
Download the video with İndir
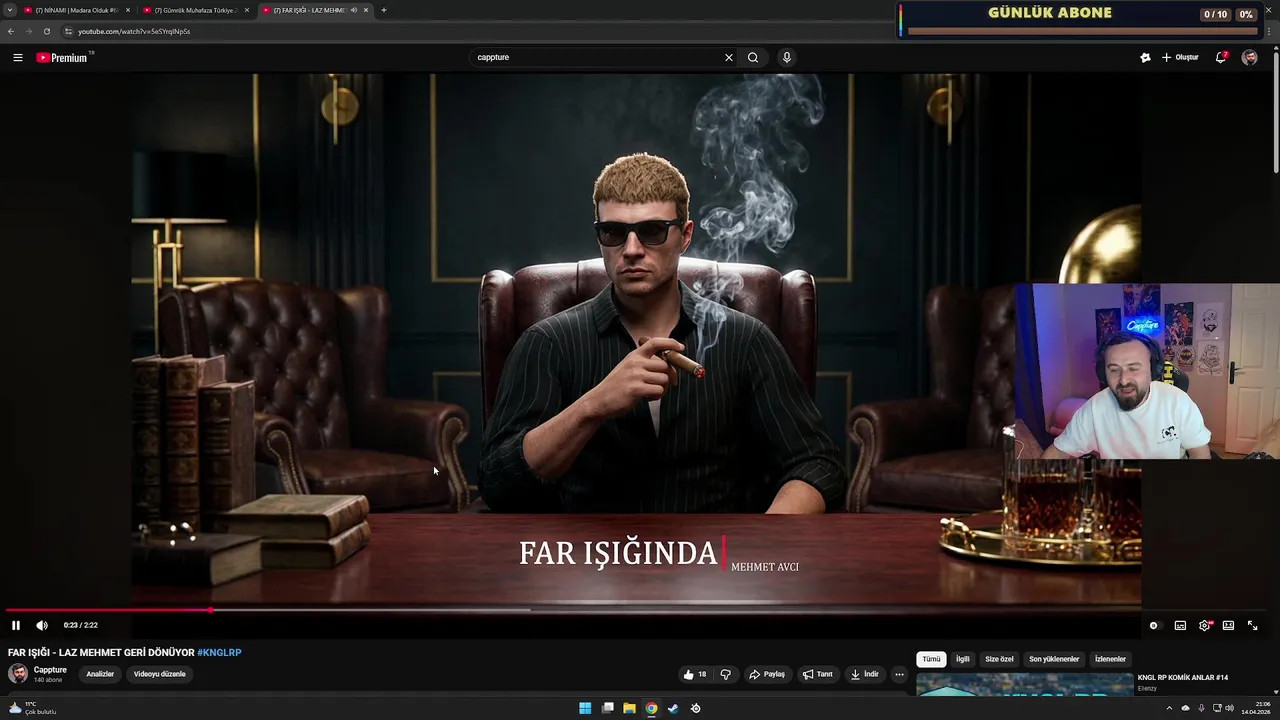click(865, 674)
